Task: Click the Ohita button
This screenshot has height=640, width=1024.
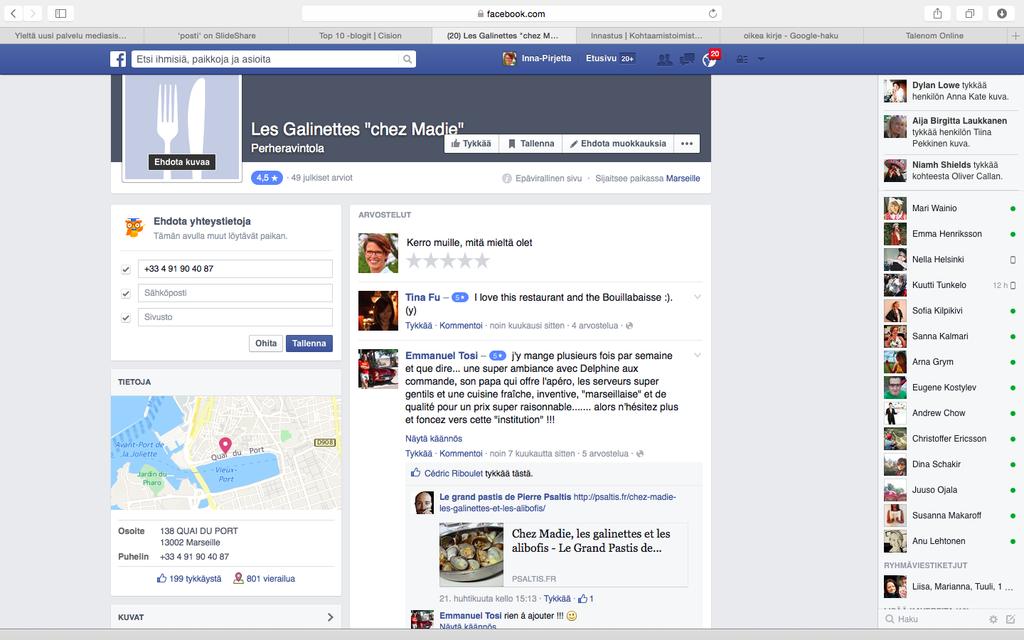Action: [x=266, y=343]
